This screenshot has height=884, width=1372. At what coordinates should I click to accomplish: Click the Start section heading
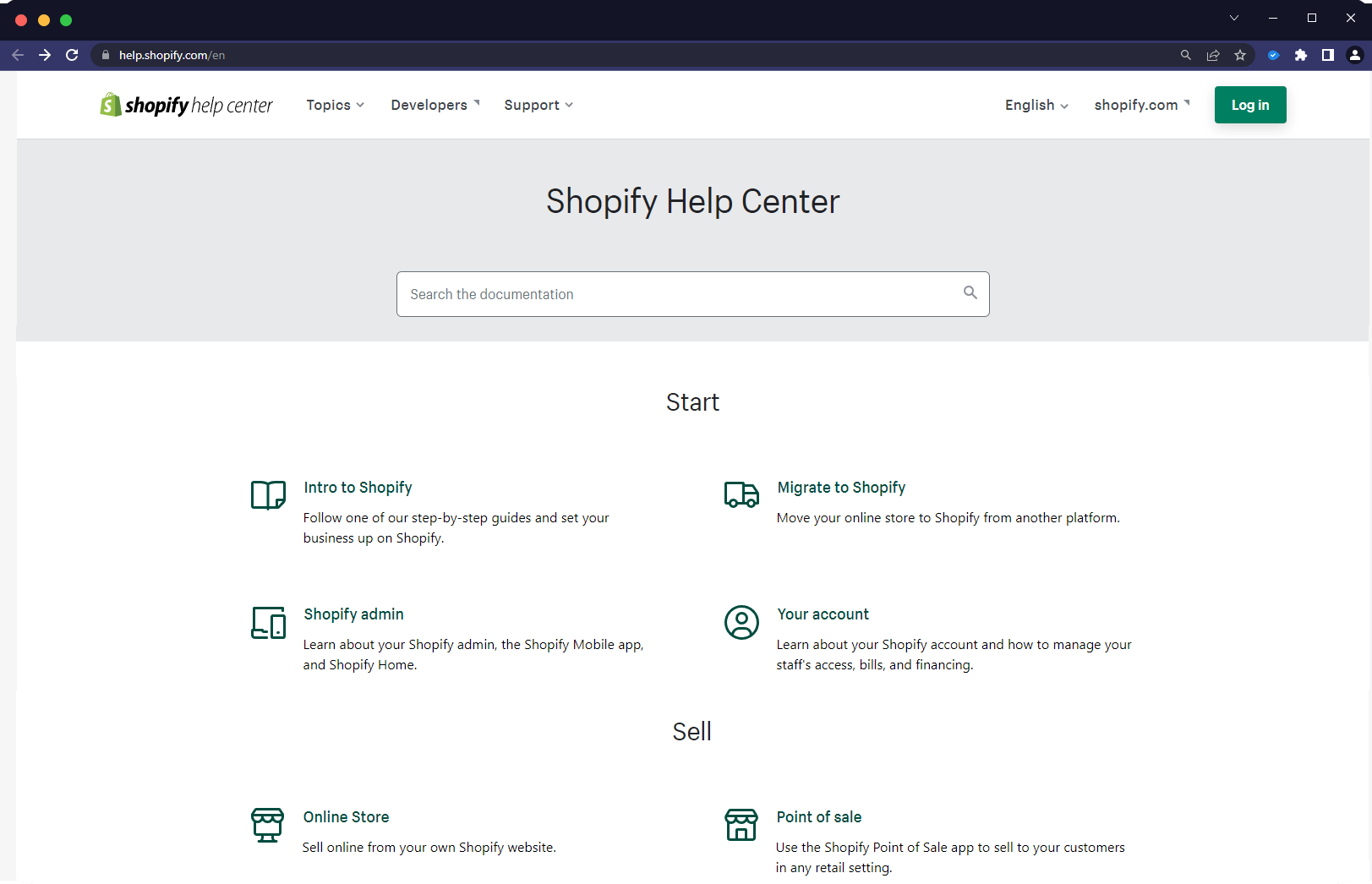(x=692, y=402)
